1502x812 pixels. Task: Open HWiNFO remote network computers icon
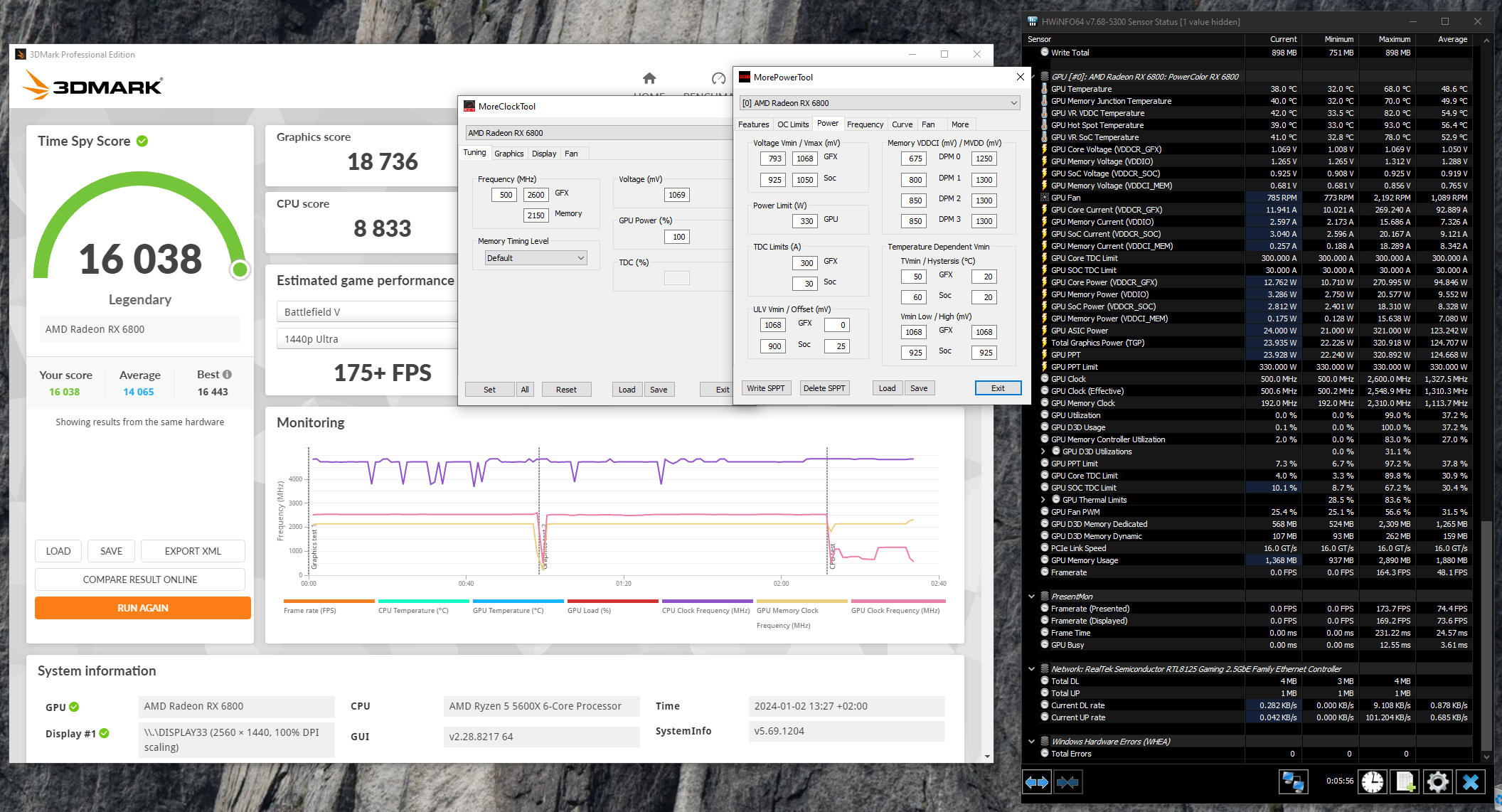coord(1292,782)
